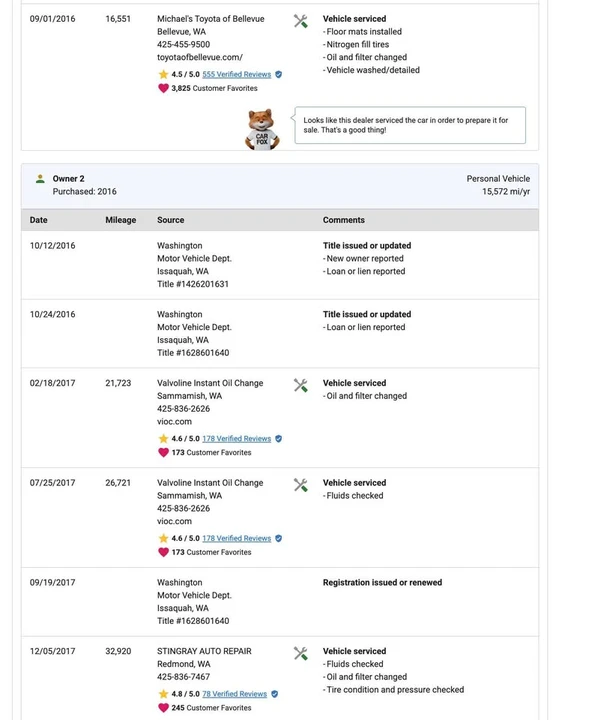Open the 78 Verified Reviews link
The width and height of the screenshot is (592, 720).
click(234, 694)
